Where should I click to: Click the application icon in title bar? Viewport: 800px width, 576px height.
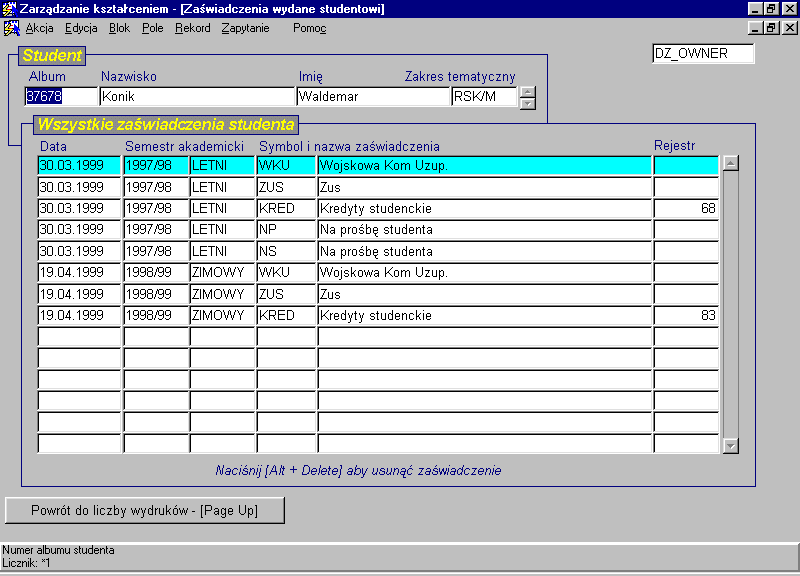click(9, 9)
